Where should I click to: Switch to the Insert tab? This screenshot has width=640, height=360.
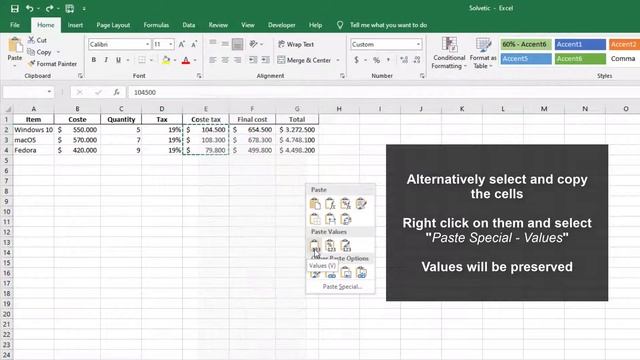coord(75,25)
